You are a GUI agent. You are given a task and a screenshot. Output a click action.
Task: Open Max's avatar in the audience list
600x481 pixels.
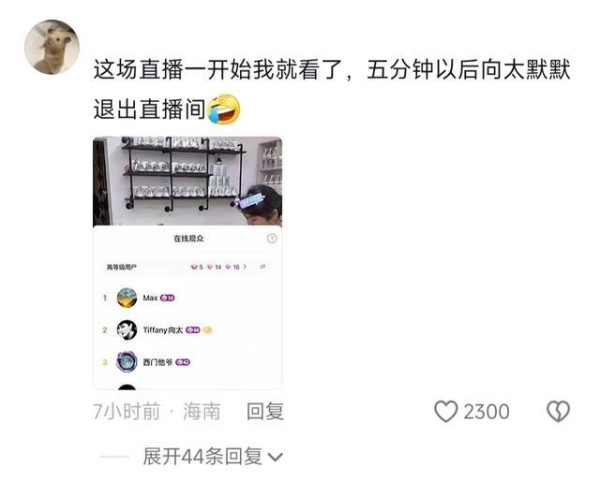127,298
